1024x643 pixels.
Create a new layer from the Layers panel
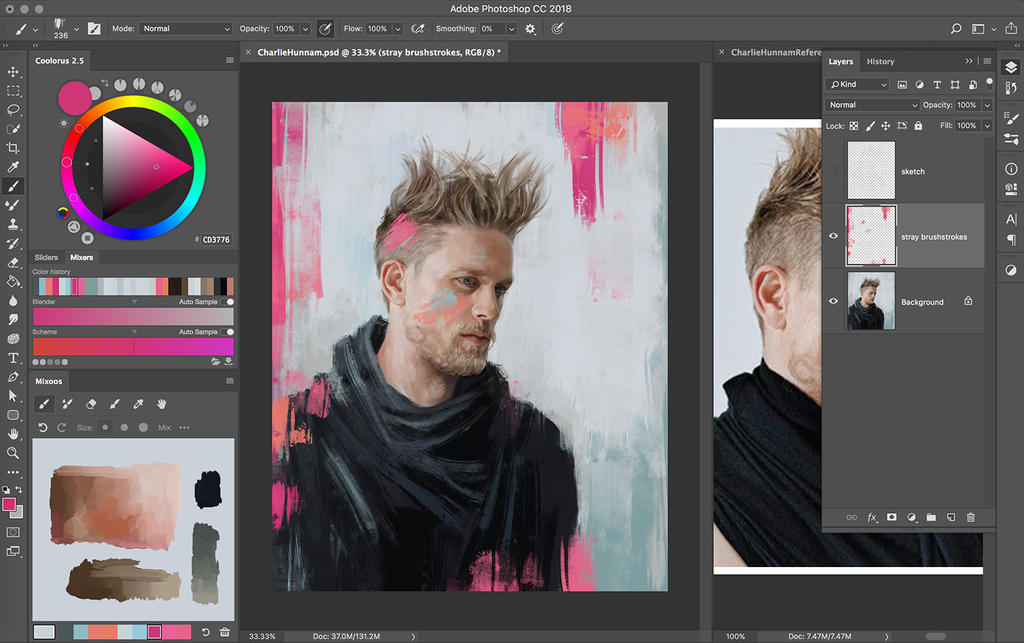tap(951, 517)
